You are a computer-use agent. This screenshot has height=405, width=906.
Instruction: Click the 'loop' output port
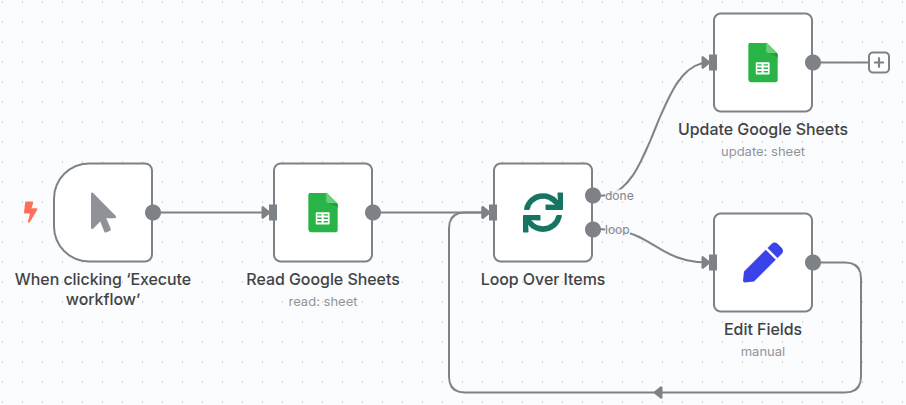coord(593,229)
